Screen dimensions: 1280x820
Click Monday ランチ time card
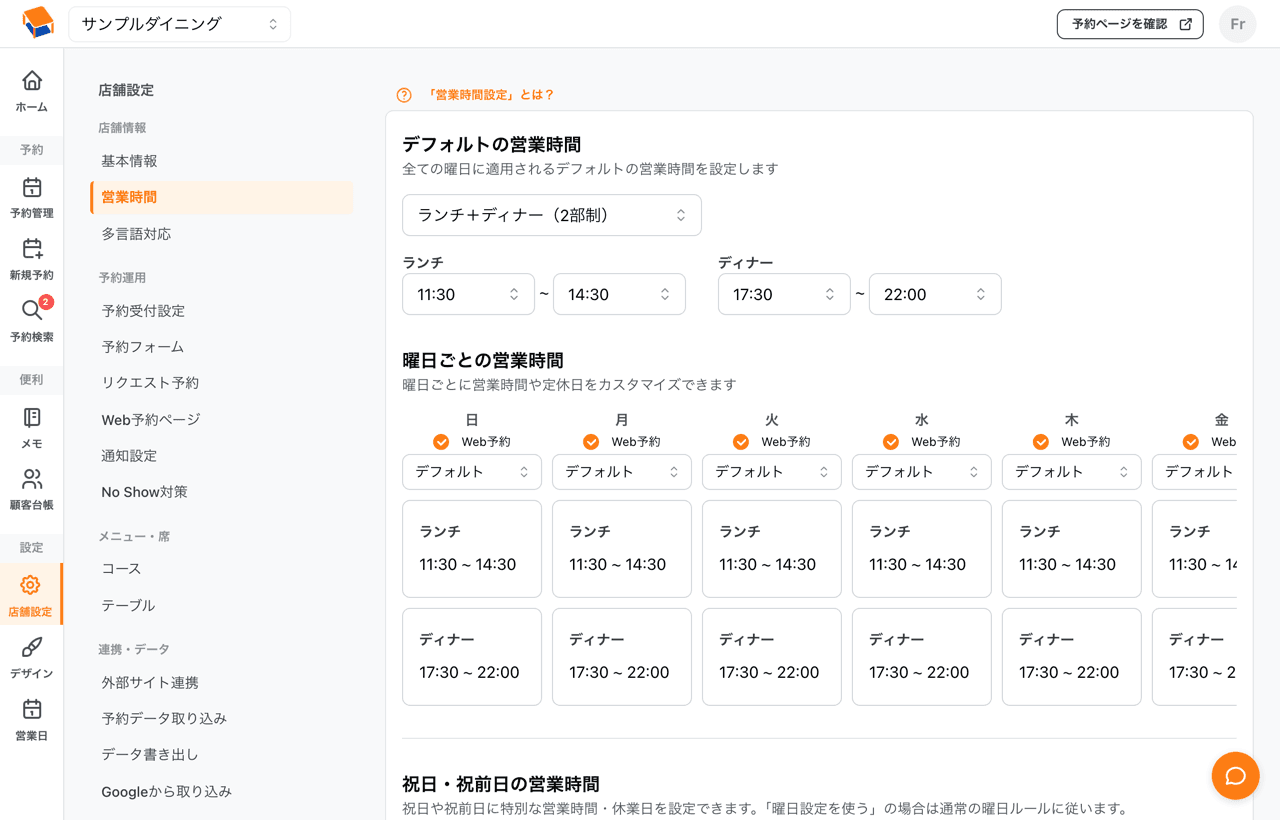pyautogui.click(x=622, y=549)
